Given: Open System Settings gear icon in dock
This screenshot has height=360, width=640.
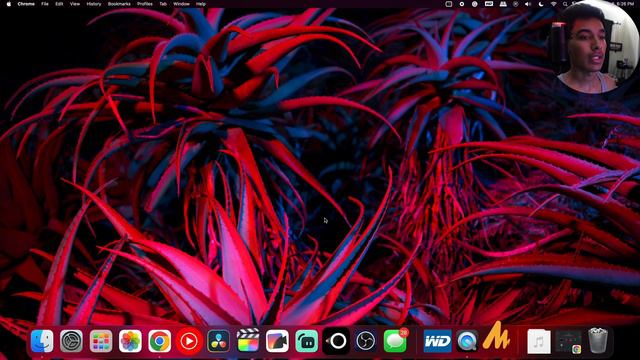Looking at the screenshot, I should (71, 340).
